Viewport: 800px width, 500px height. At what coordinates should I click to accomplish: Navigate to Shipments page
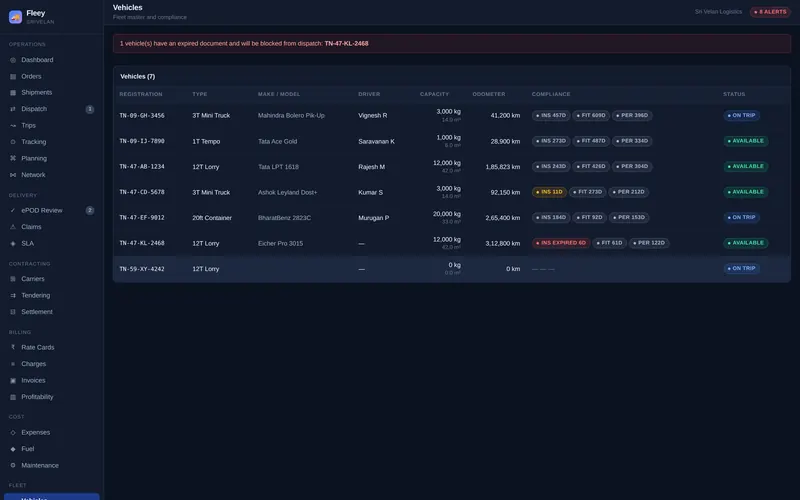click(52, 93)
